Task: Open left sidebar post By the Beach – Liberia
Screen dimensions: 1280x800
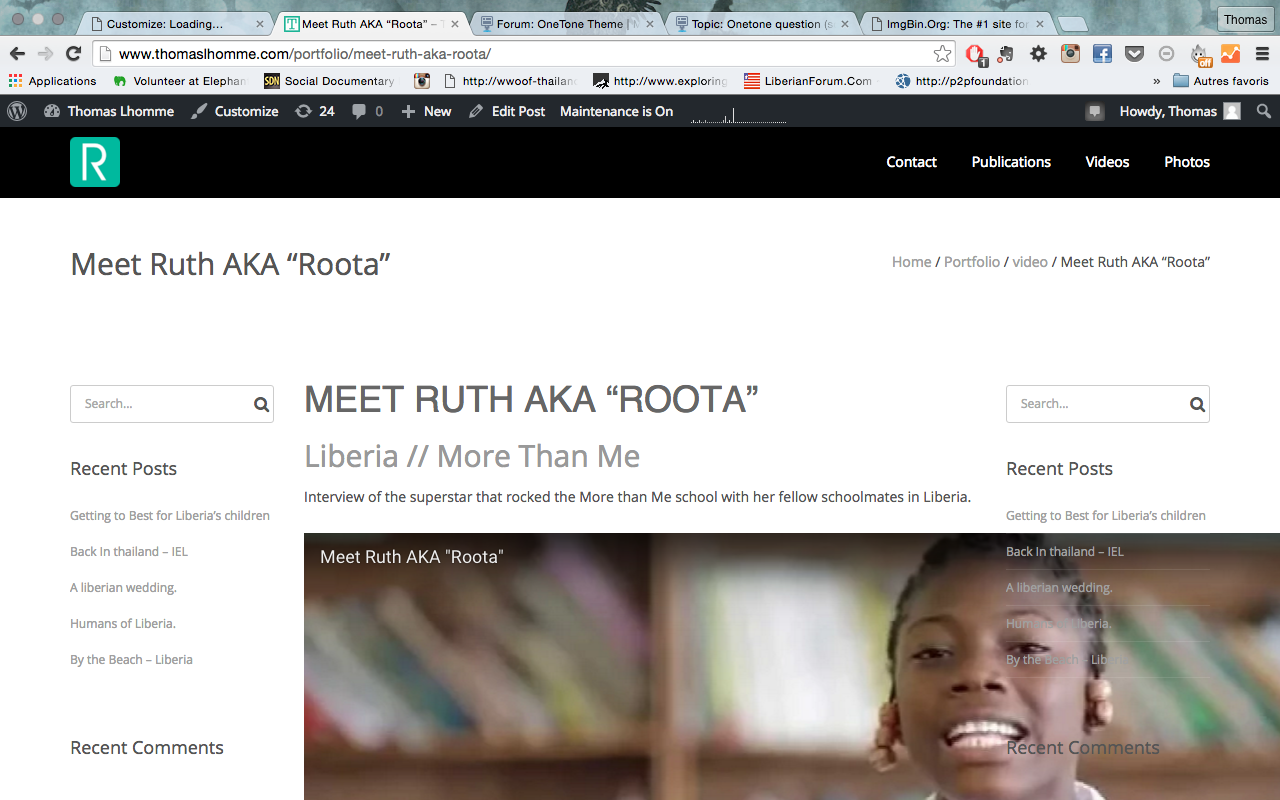Action: pos(131,660)
